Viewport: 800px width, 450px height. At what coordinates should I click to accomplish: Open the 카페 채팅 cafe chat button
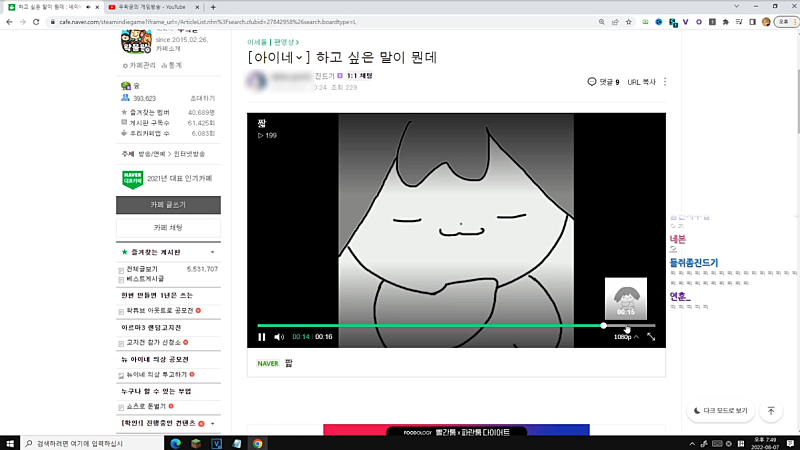click(167, 228)
